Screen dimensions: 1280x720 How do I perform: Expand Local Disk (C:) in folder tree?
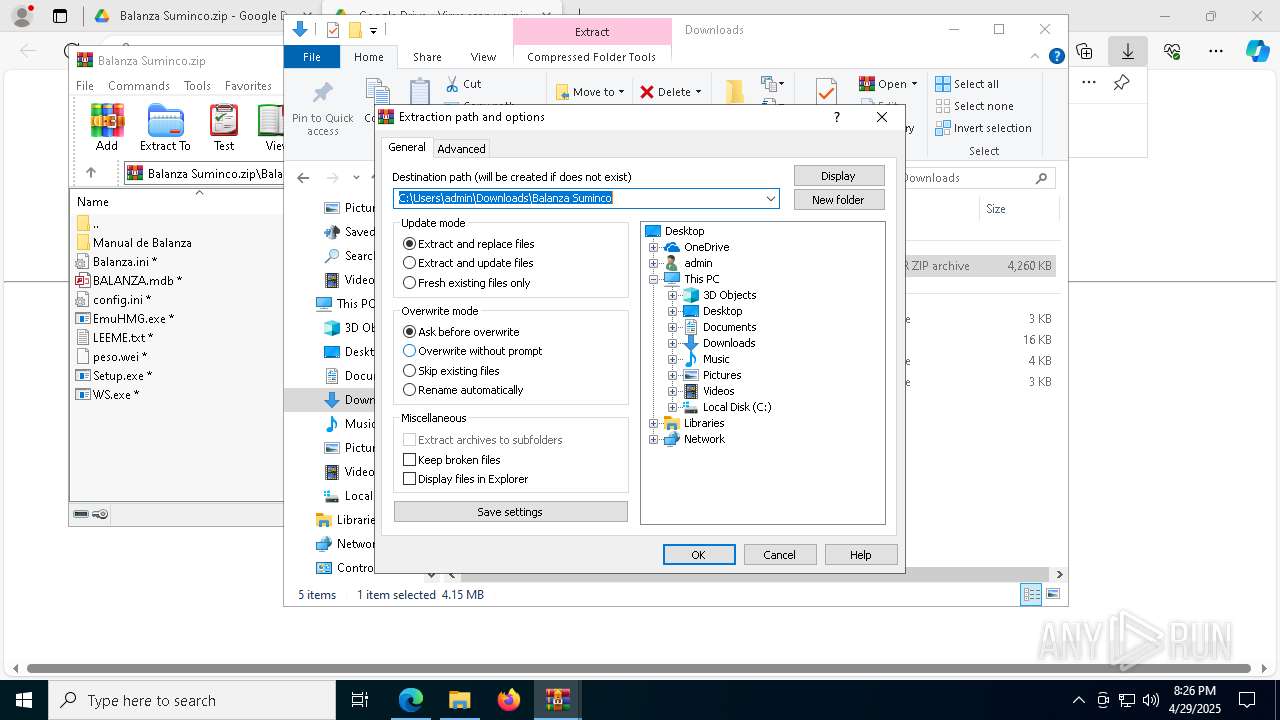[673, 407]
